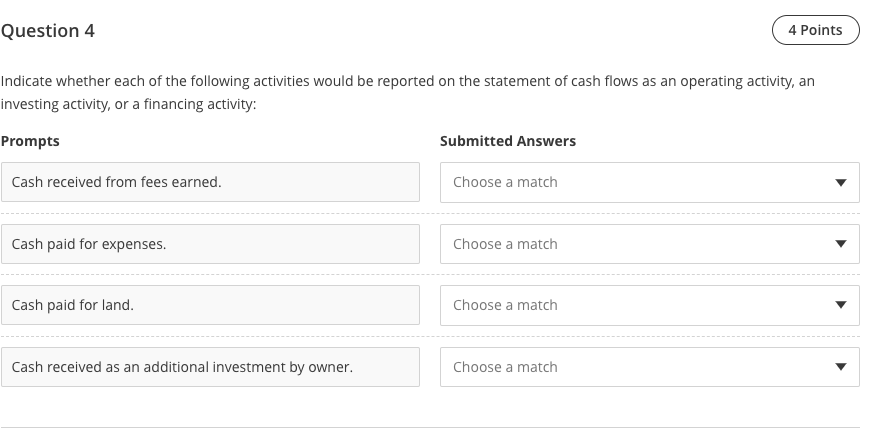The height and width of the screenshot is (429, 887).
Task: Click dashed divider below the fees earned row
Action: click(x=430, y=213)
